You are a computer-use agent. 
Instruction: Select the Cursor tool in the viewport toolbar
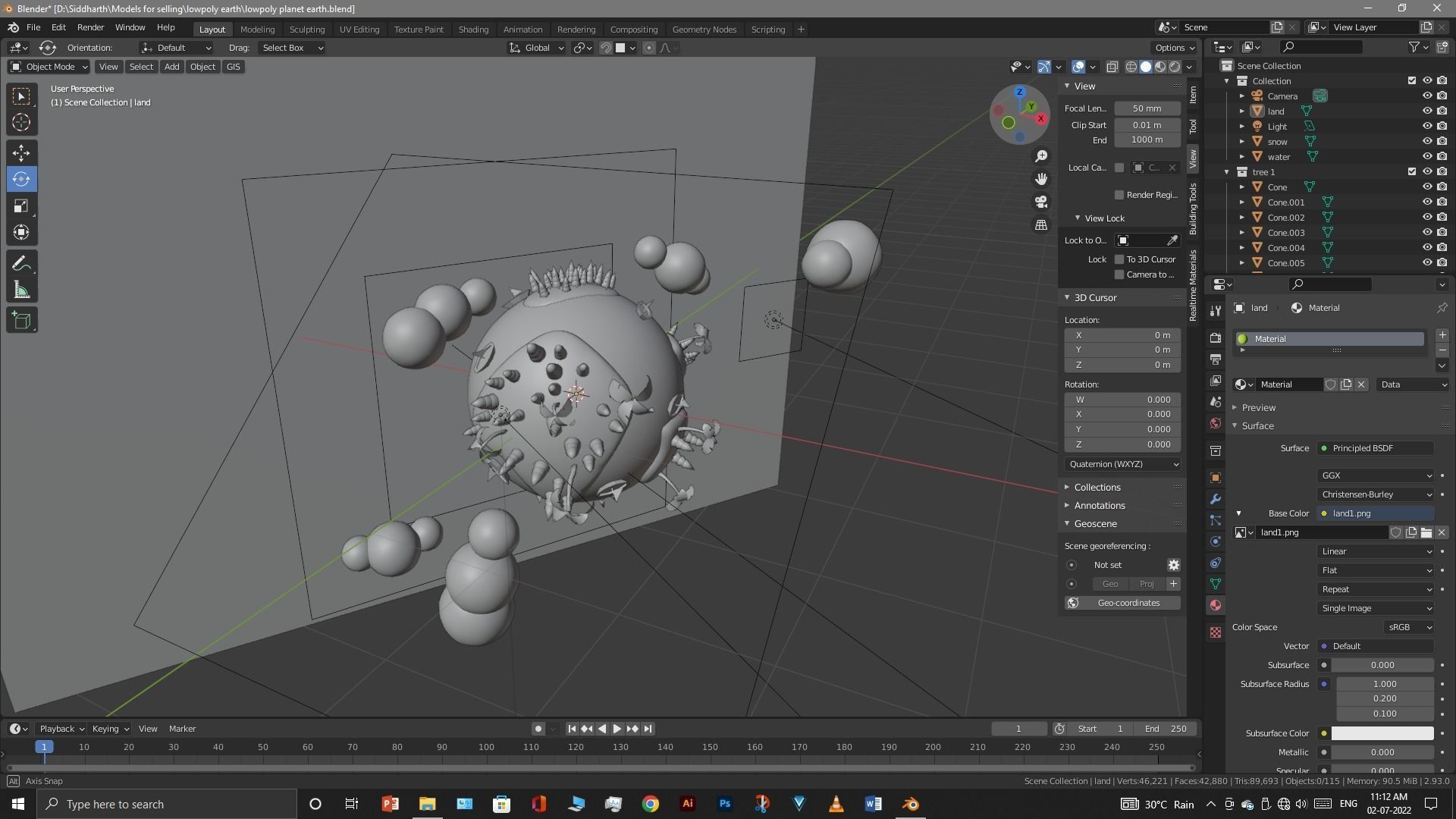click(21, 122)
